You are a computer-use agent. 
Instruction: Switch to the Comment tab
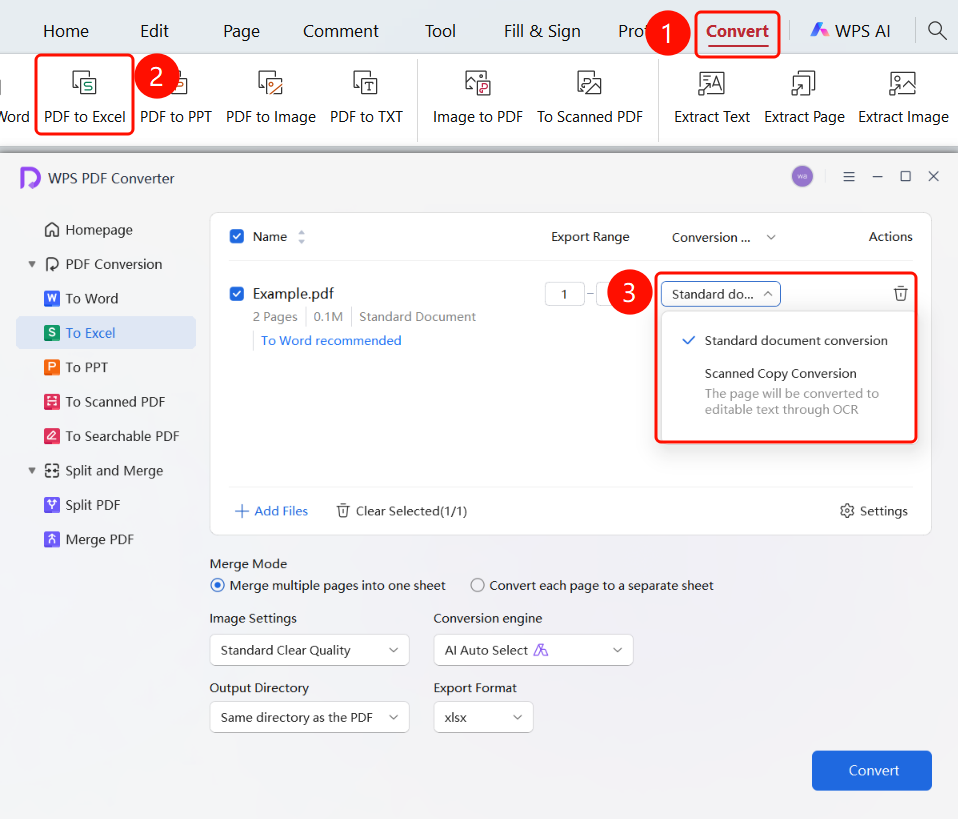point(341,31)
